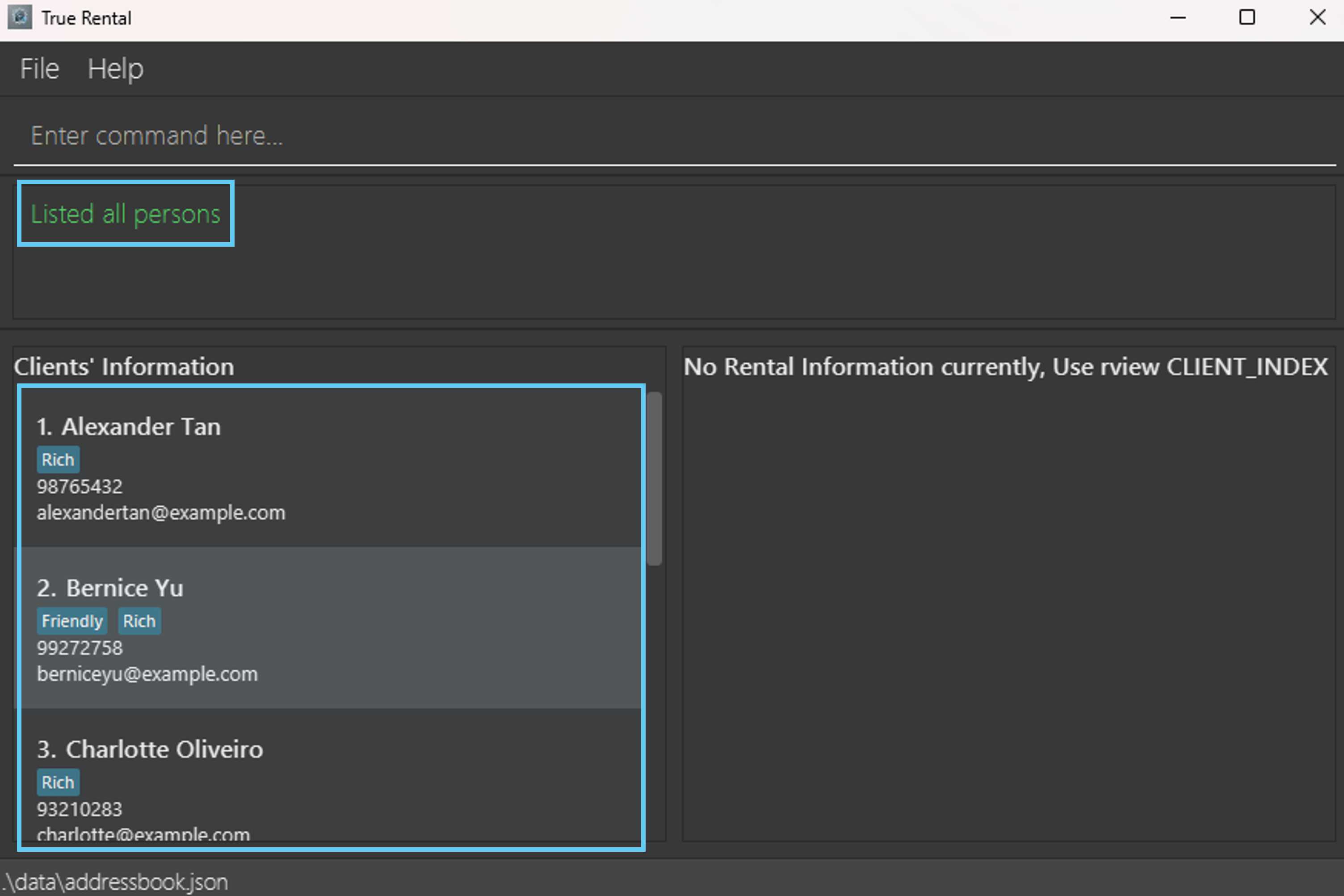The height and width of the screenshot is (896, 1344).
Task: Click Alexander Tan's Rich tag
Action: pos(58,460)
